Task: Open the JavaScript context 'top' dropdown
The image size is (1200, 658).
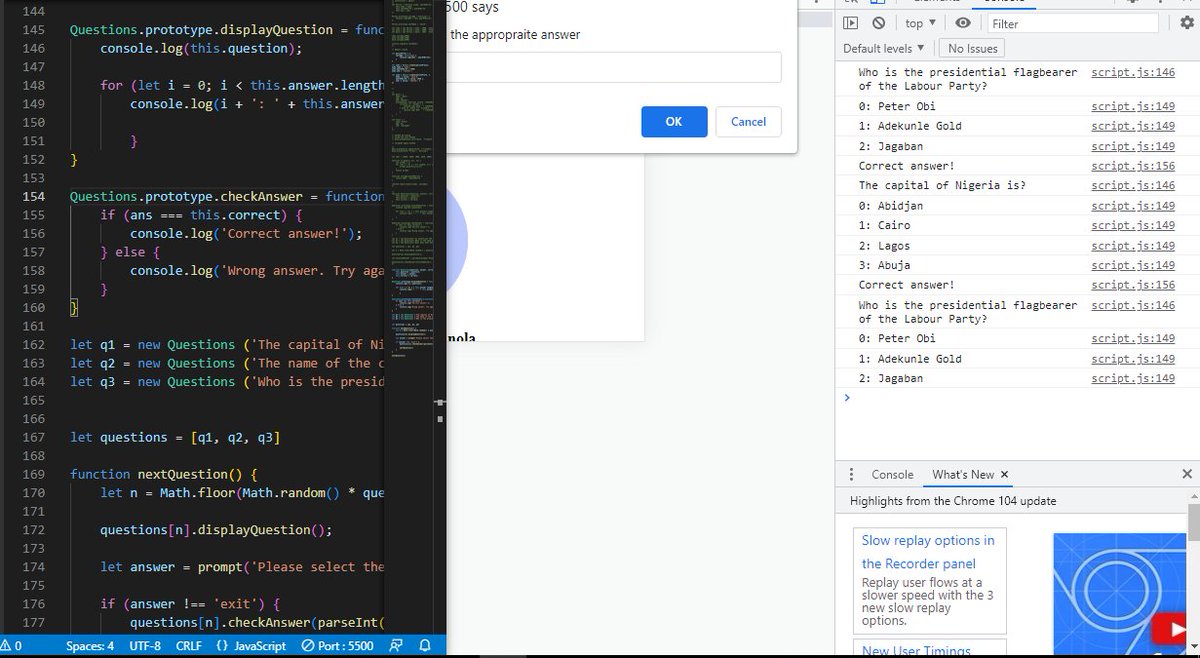Action: point(920,23)
